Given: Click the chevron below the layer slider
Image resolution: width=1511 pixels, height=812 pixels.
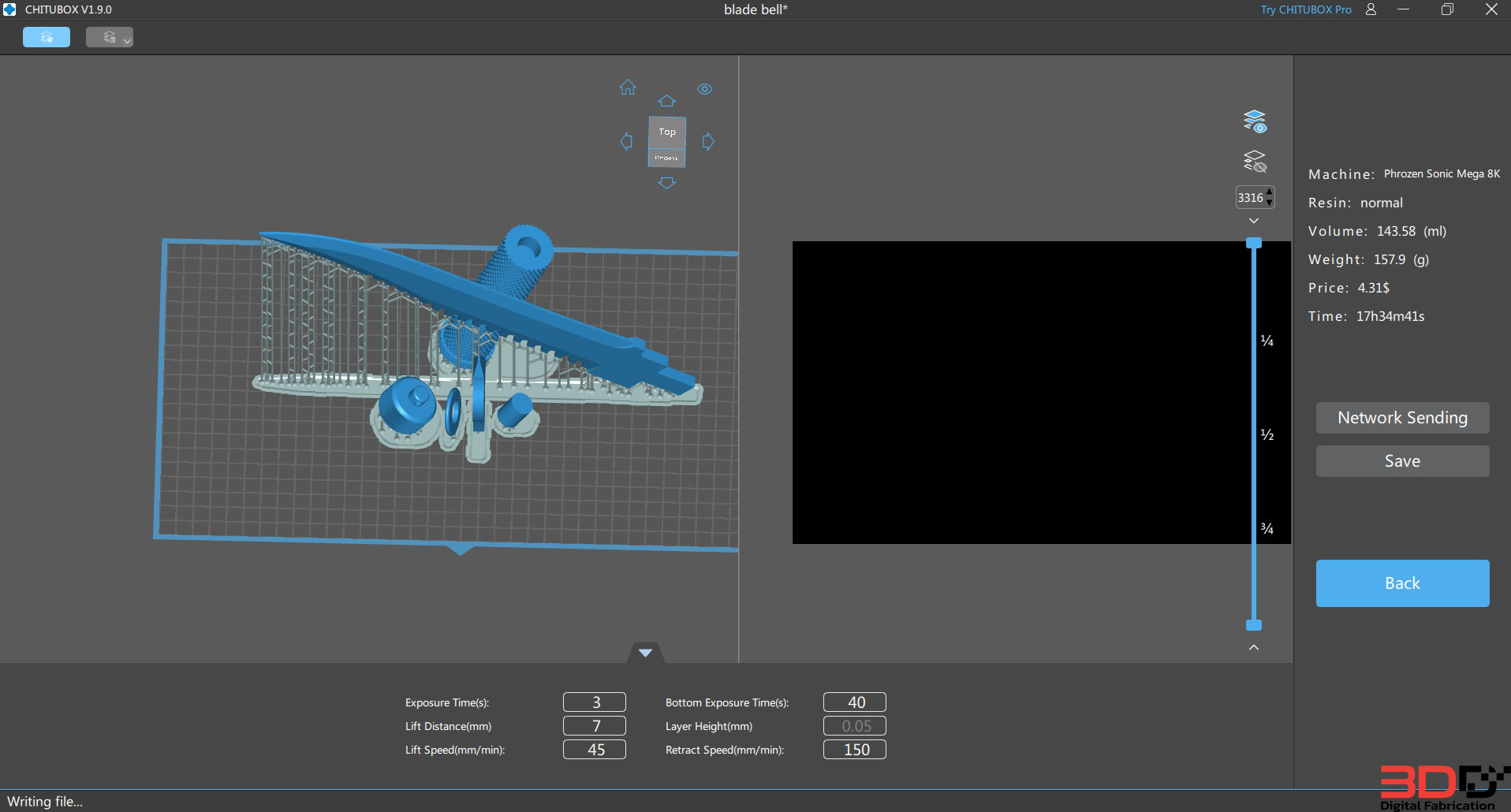Looking at the screenshot, I should [x=1254, y=647].
